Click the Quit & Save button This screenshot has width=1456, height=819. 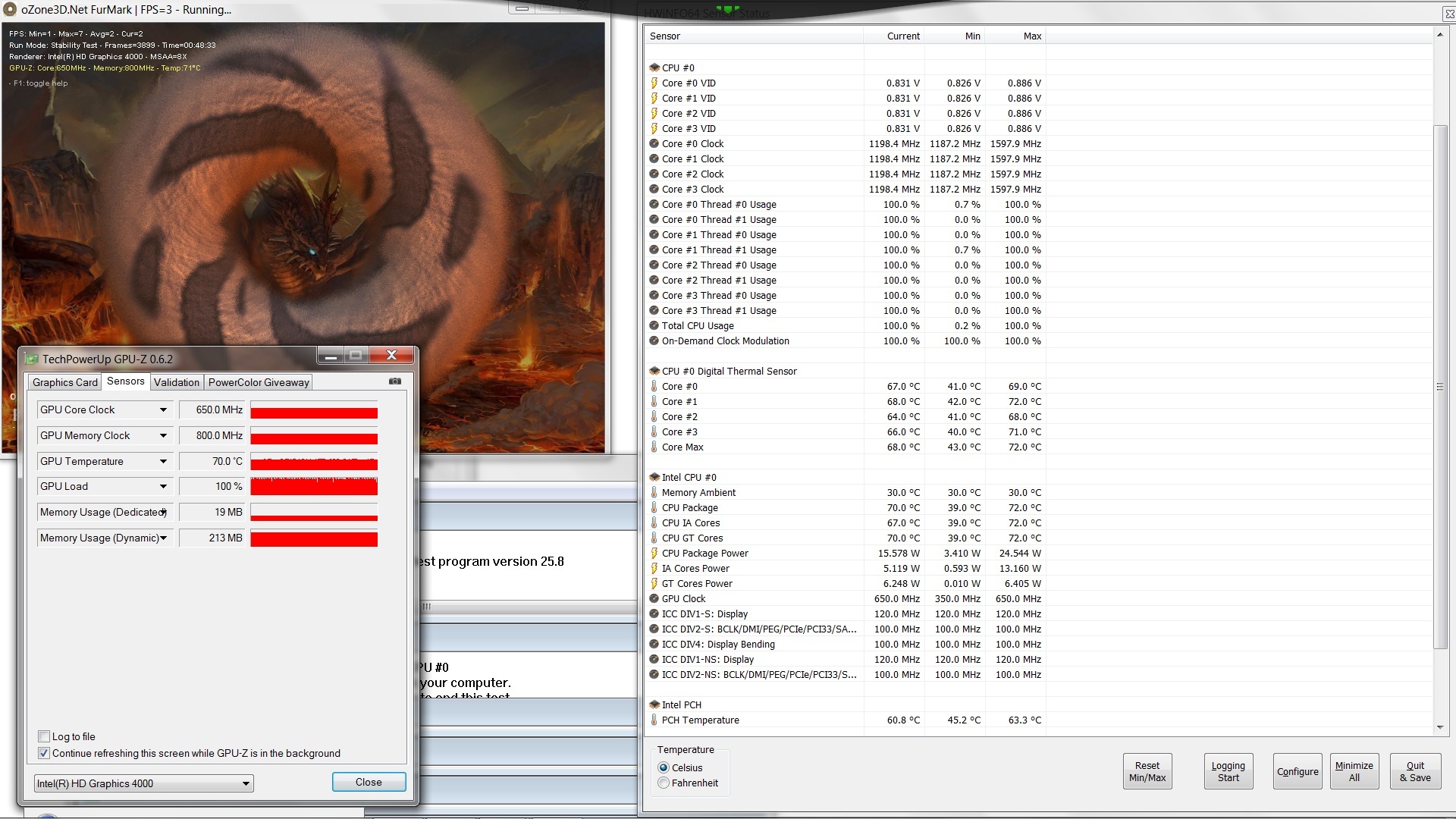click(1415, 771)
